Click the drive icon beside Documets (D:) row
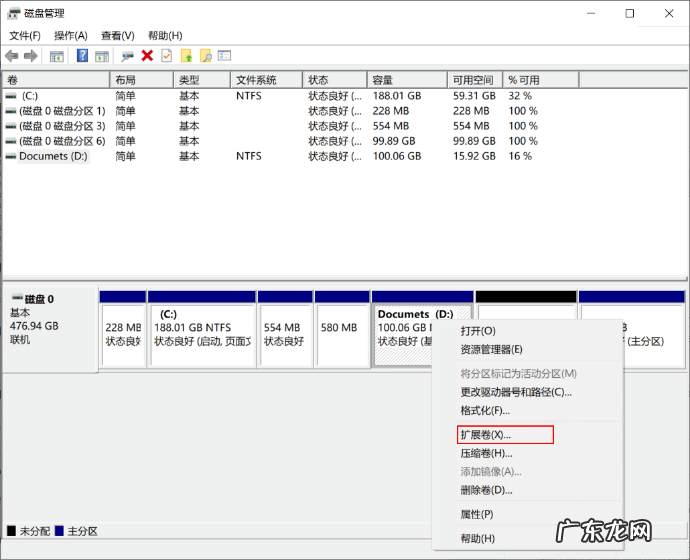Viewport: 690px width, 560px height. click(11, 156)
